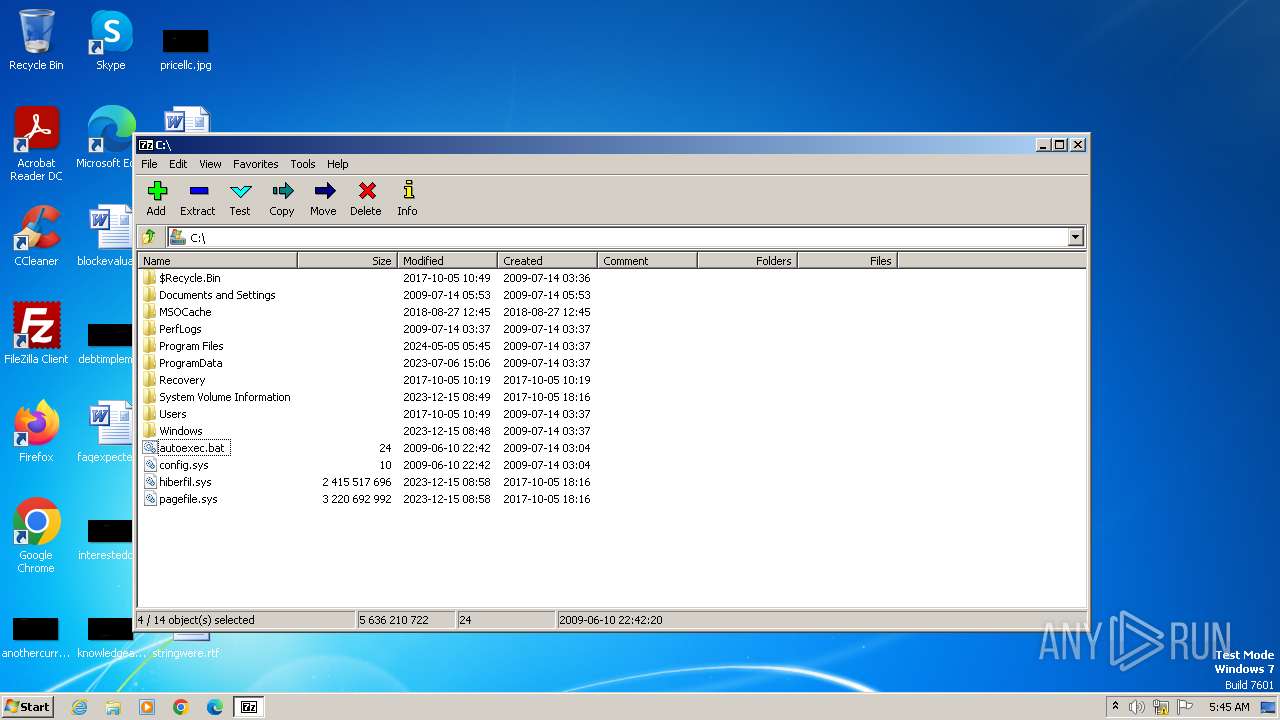Click the Add toolbar icon
Screen dimensions: 1280x720
coord(156,198)
